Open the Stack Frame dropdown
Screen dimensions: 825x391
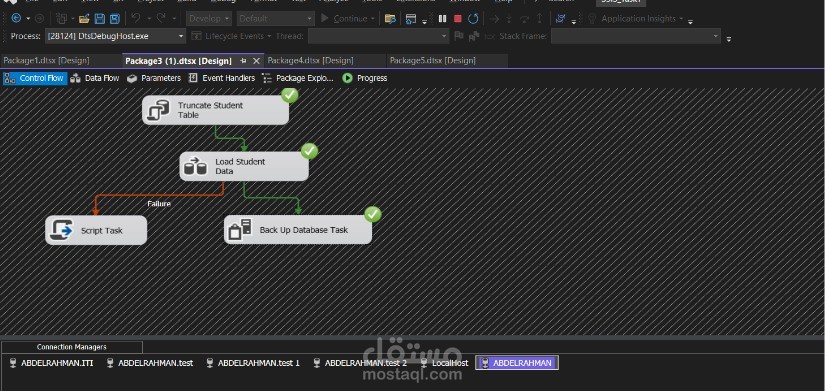pyautogui.click(x=636, y=36)
